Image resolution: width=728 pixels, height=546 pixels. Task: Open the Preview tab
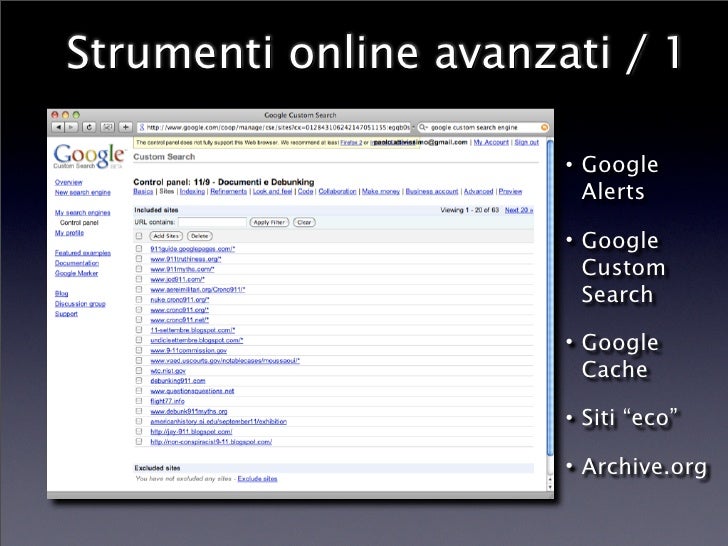(x=510, y=191)
